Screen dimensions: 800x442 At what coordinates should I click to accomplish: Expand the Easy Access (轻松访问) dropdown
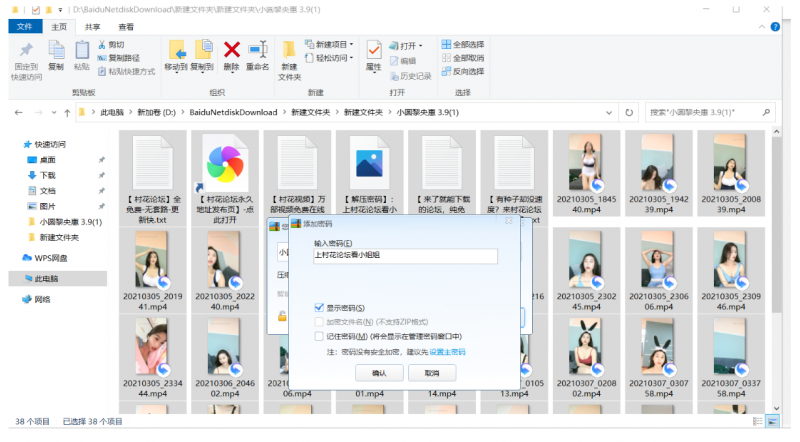click(x=332, y=58)
